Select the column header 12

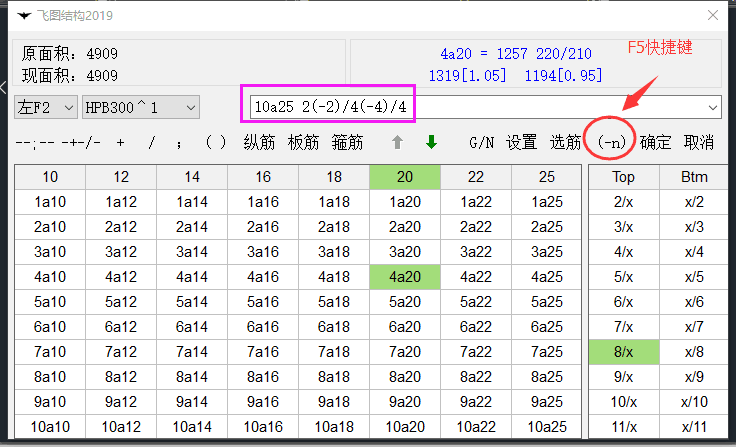click(121, 177)
